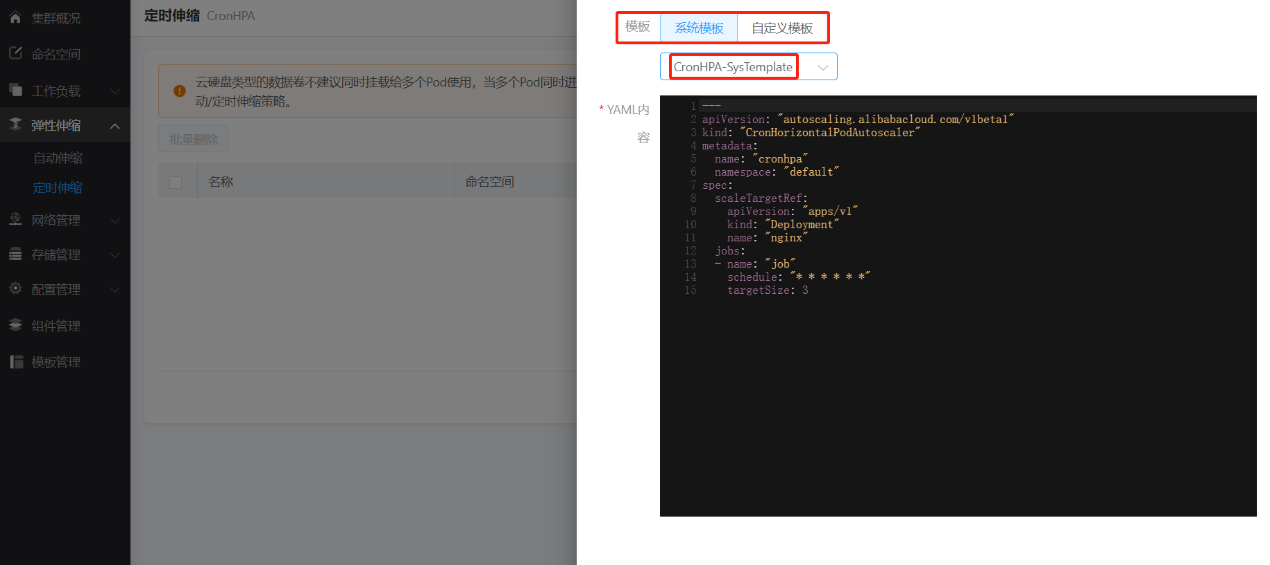Switch to the 自定义模板 tab
This screenshot has width=1270, height=565.
click(782, 28)
